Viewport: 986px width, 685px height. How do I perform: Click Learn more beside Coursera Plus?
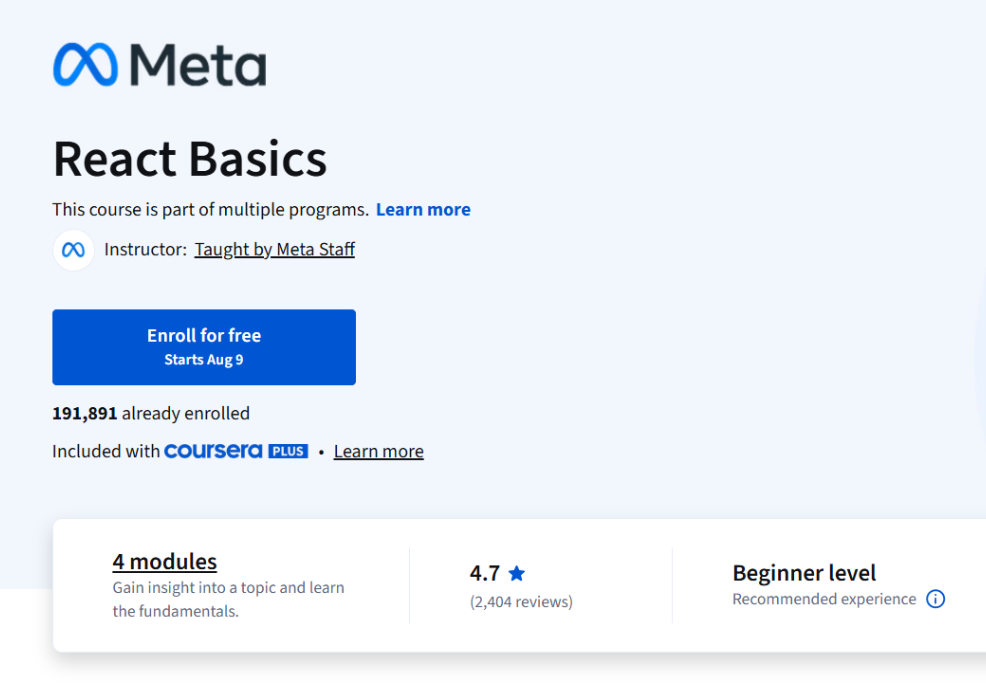coord(378,451)
